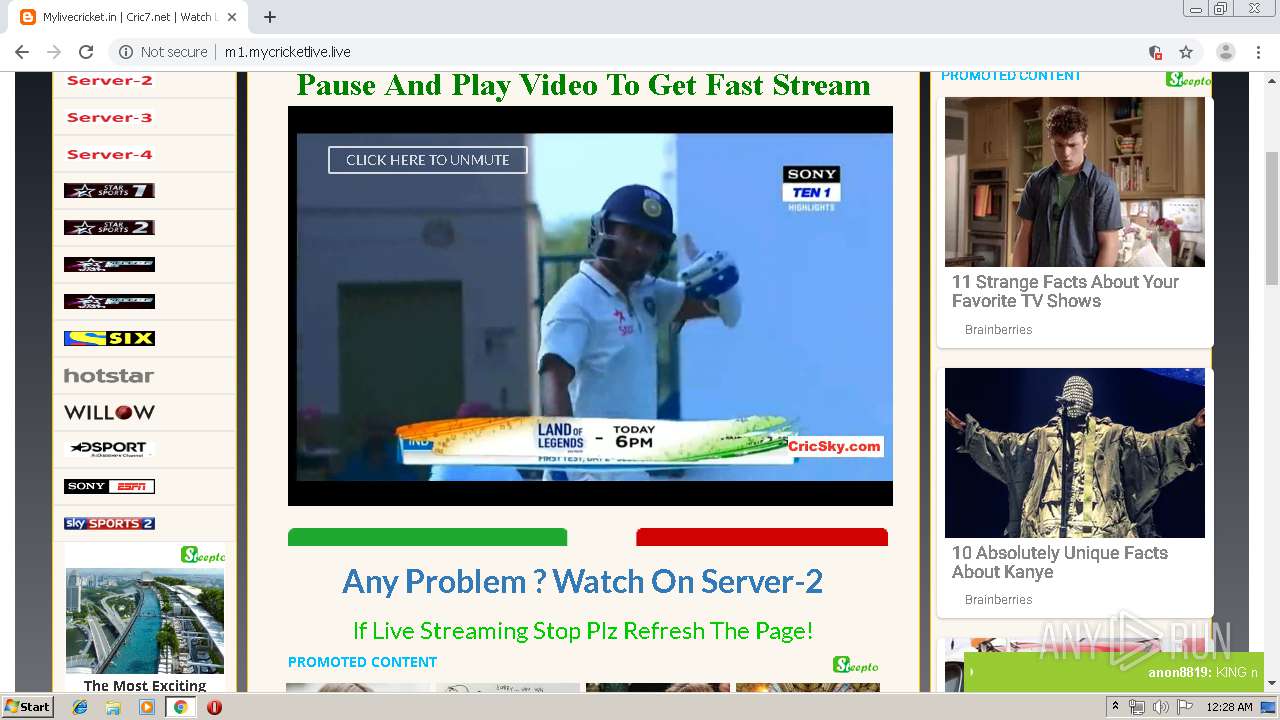
Task: Open '10 Absolutely Unique Facts About Kanye'
Action: (1060, 562)
